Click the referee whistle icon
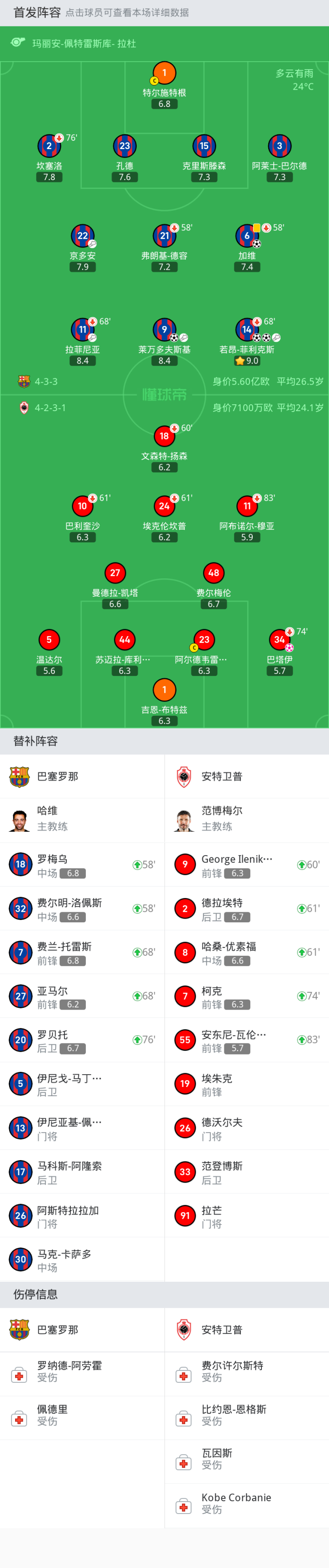The height and width of the screenshot is (1568, 329). coord(18,43)
